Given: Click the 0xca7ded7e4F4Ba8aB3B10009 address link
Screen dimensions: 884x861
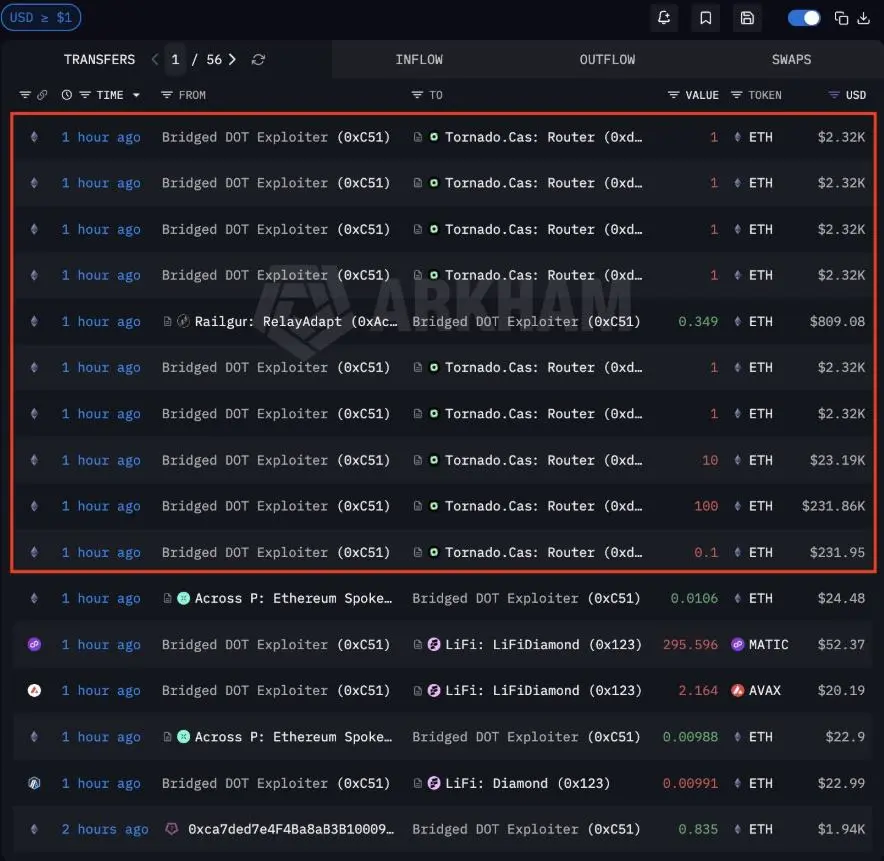Looking at the screenshot, I should (291, 829).
